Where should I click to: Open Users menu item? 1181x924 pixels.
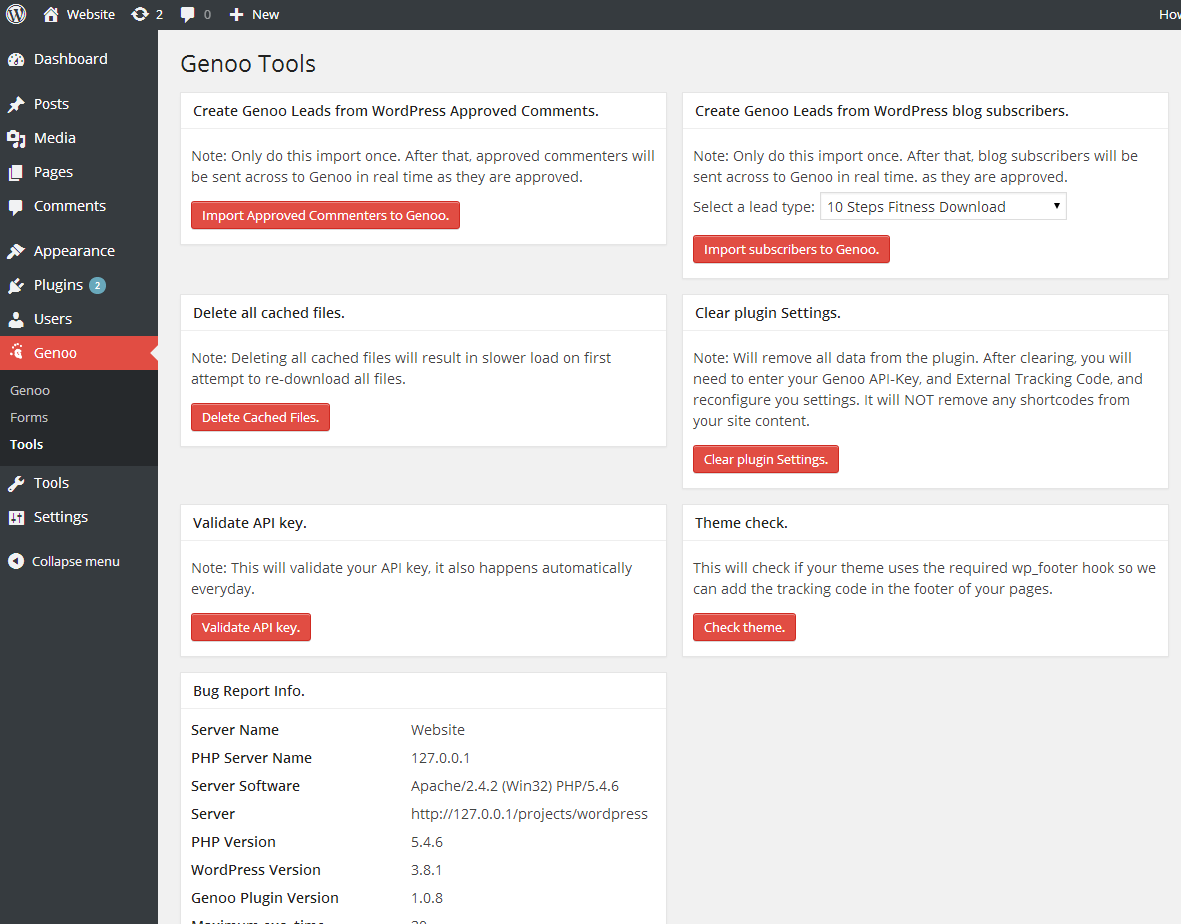[79, 319]
